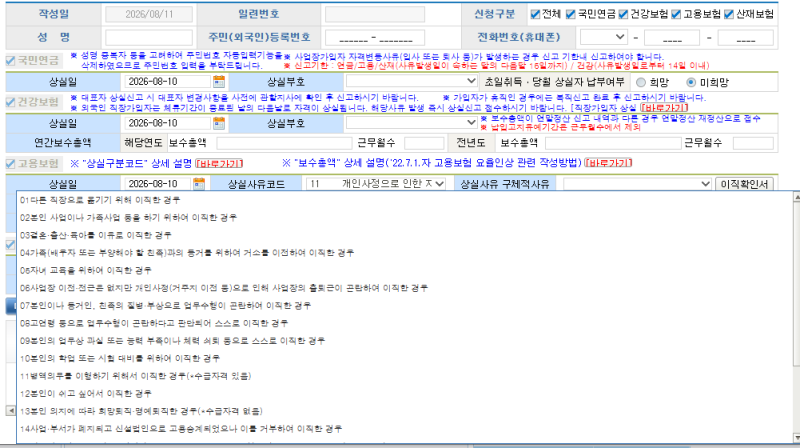Toggle the 국민연금 checkbox in 신청구분
Screen dimensions: 800x448
tap(570, 14)
